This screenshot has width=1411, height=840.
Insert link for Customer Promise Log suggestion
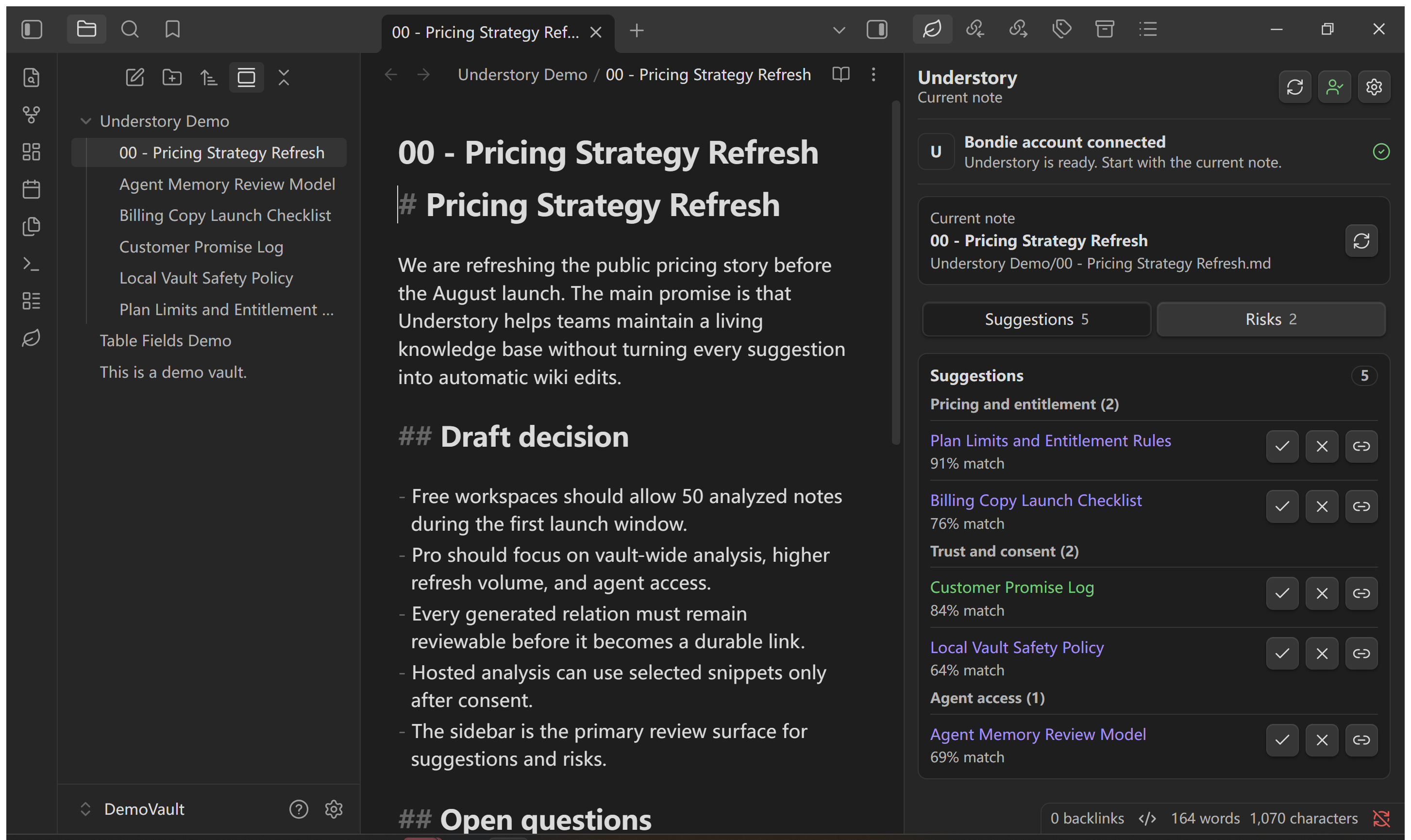click(x=1361, y=593)
